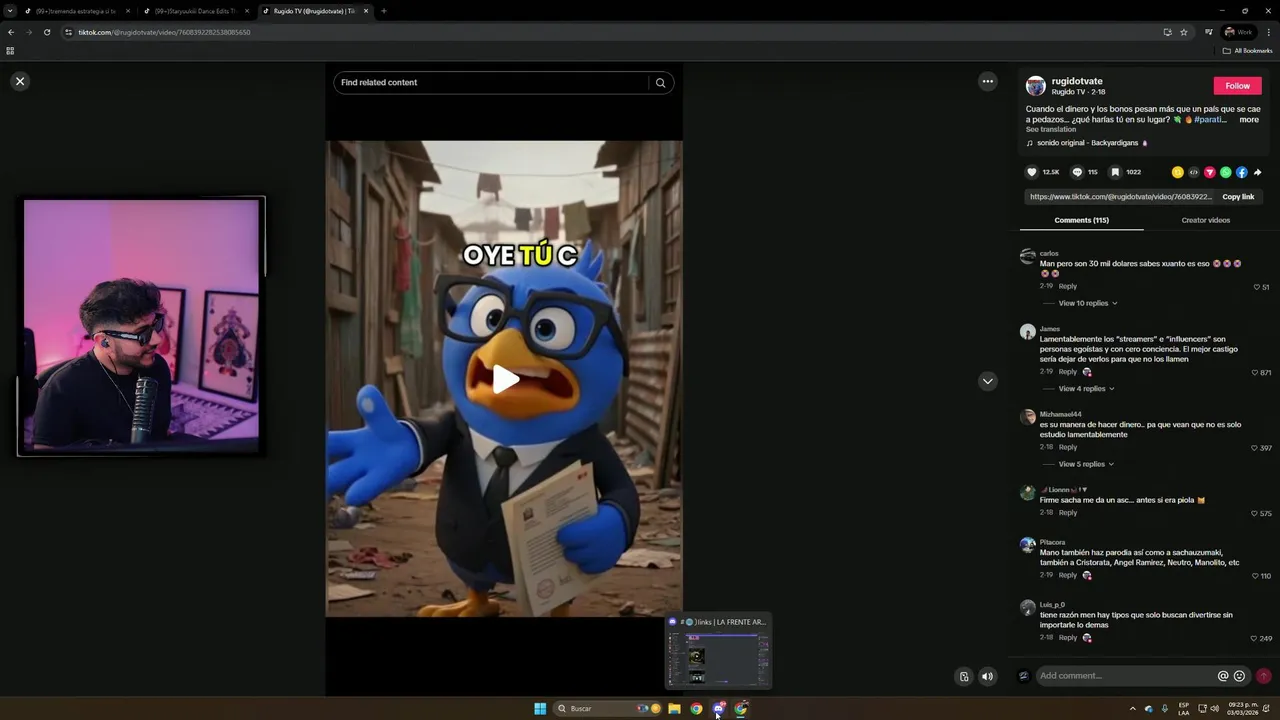1280x720 pixels.
Task: Reload the page in Chrome
Action: point(46,32)
